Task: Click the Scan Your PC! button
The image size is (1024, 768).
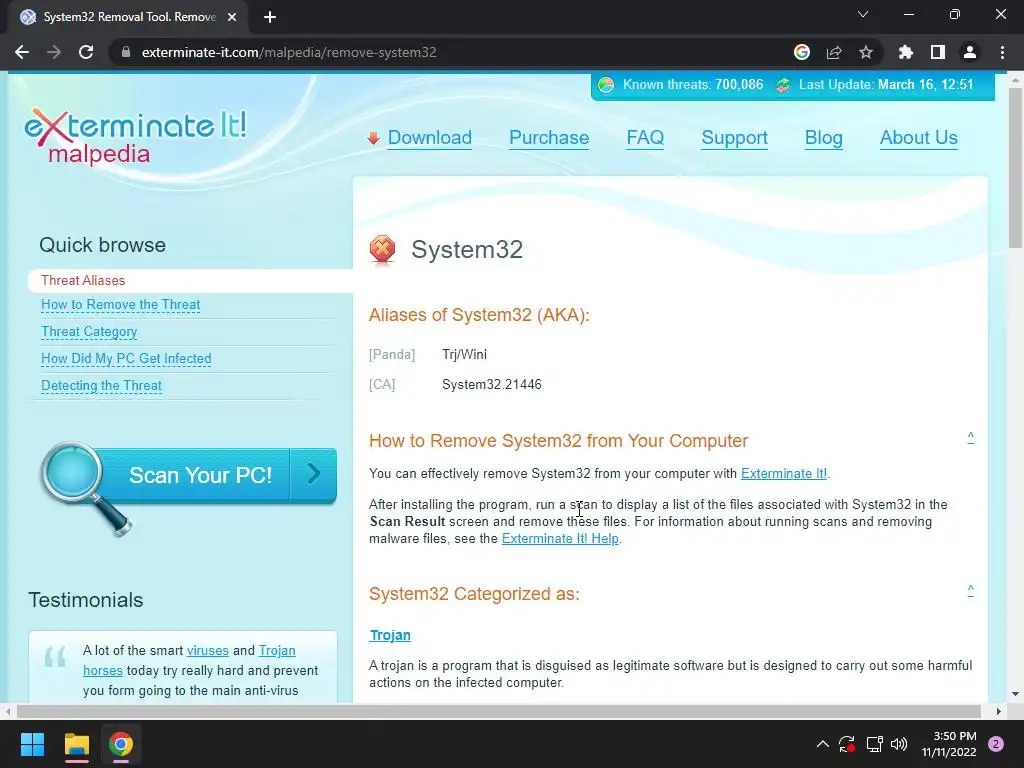Action: (200, 475)
